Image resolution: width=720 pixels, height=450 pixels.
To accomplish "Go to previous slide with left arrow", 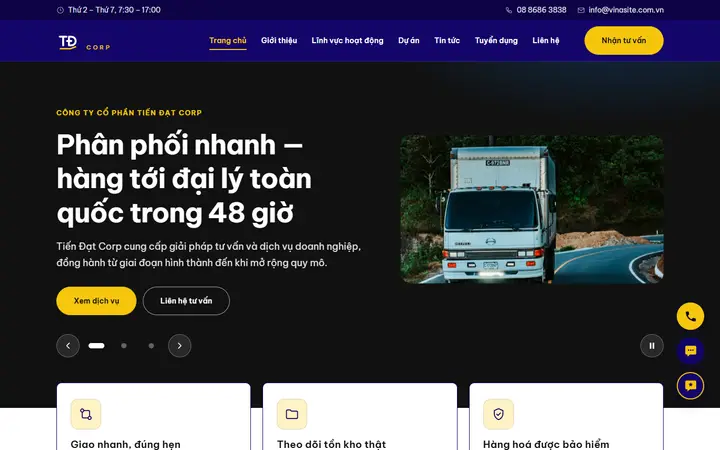I will [68, 346].
